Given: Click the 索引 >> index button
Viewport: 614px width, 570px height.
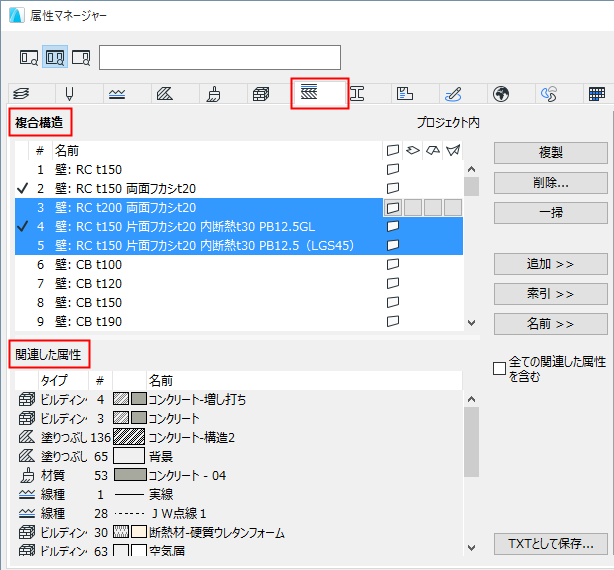Looking at the screenshot, I should coord(551,294).
